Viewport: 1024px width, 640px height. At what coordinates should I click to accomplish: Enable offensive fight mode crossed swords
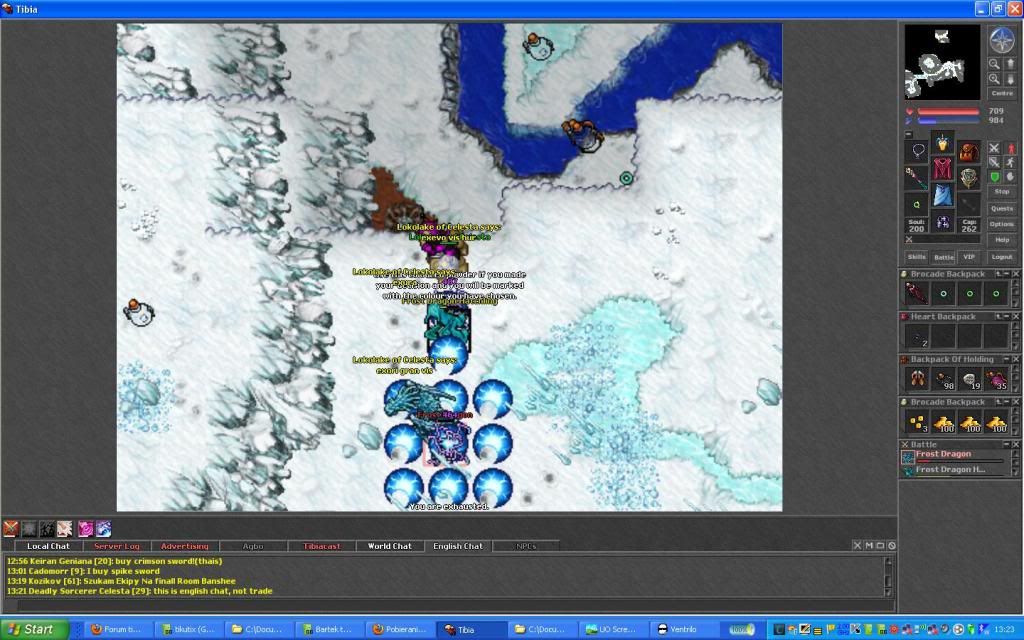click(994, 148)
